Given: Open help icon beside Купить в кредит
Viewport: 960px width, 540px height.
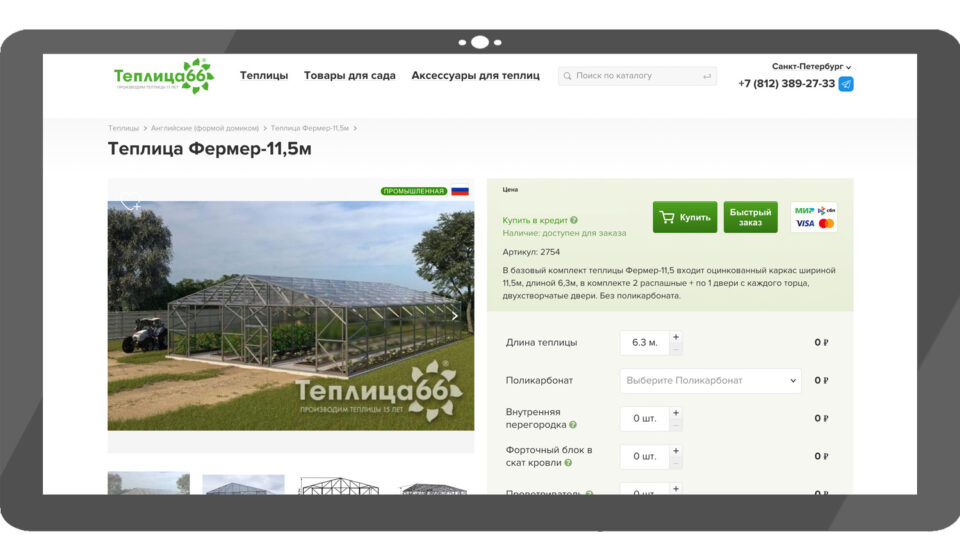Looking at the screenshot, I should (x=574, y=220).
